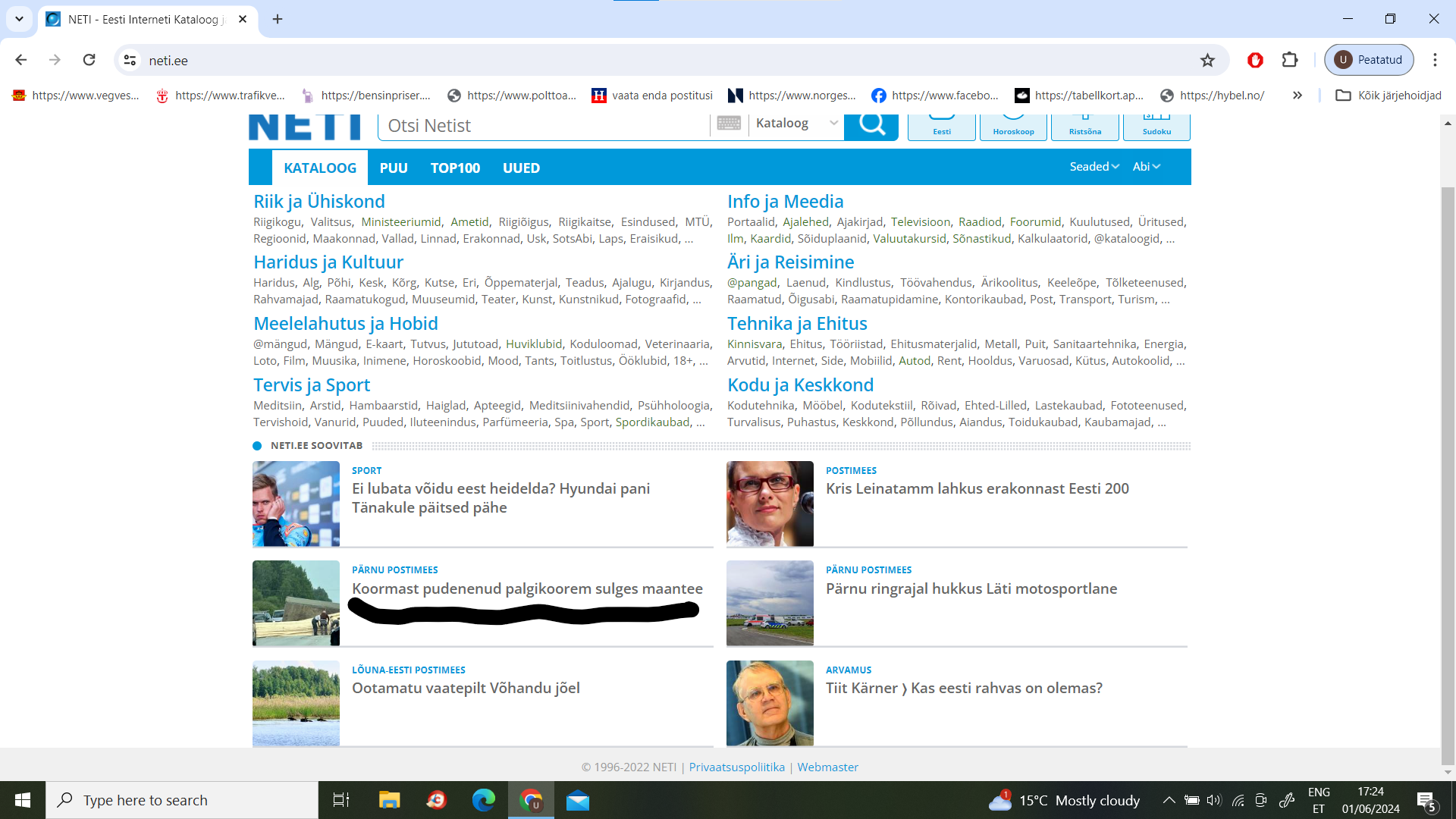Open Mail app from taskbar
The width and height of the screenshot is (1456, 819).
(578, 800)
